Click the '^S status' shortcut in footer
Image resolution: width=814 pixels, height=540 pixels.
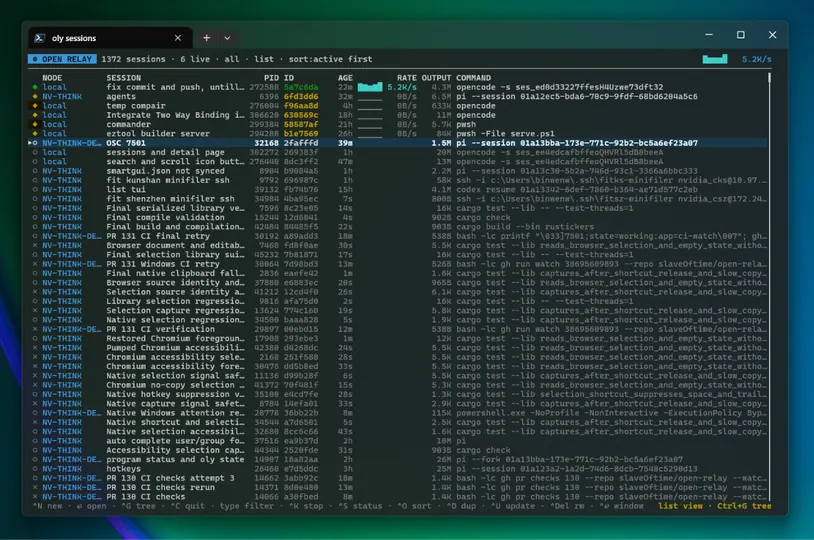tap(362, 506)
